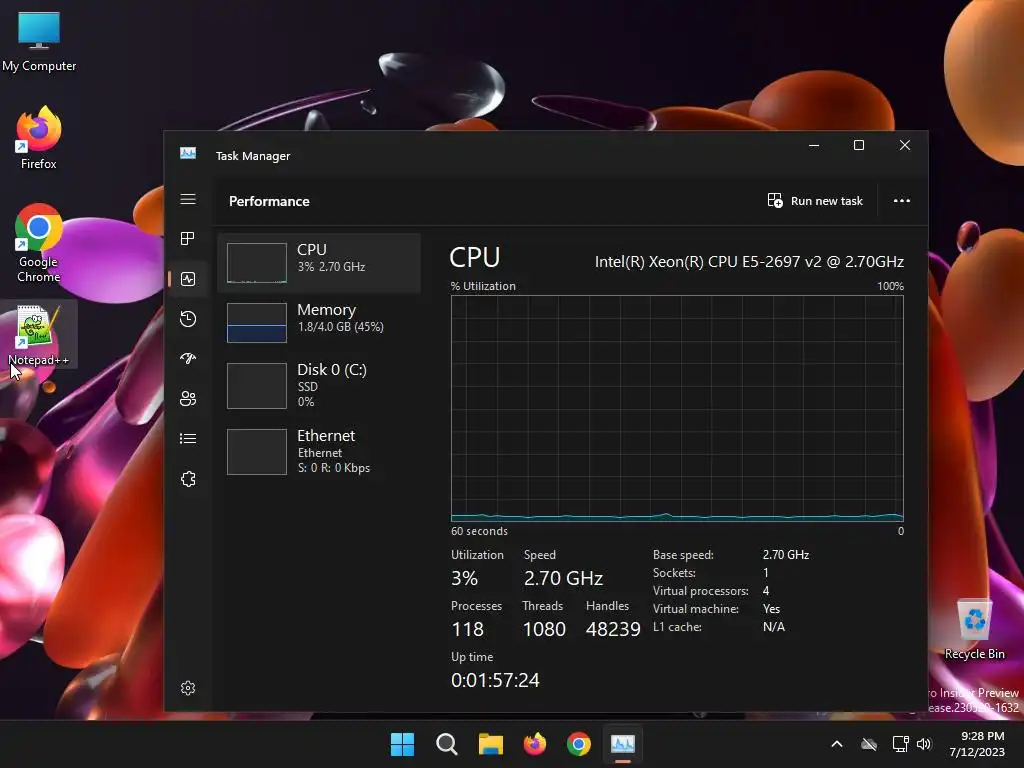Open the clock and date flyout
1024x768 pixels.
coord(977,744)
